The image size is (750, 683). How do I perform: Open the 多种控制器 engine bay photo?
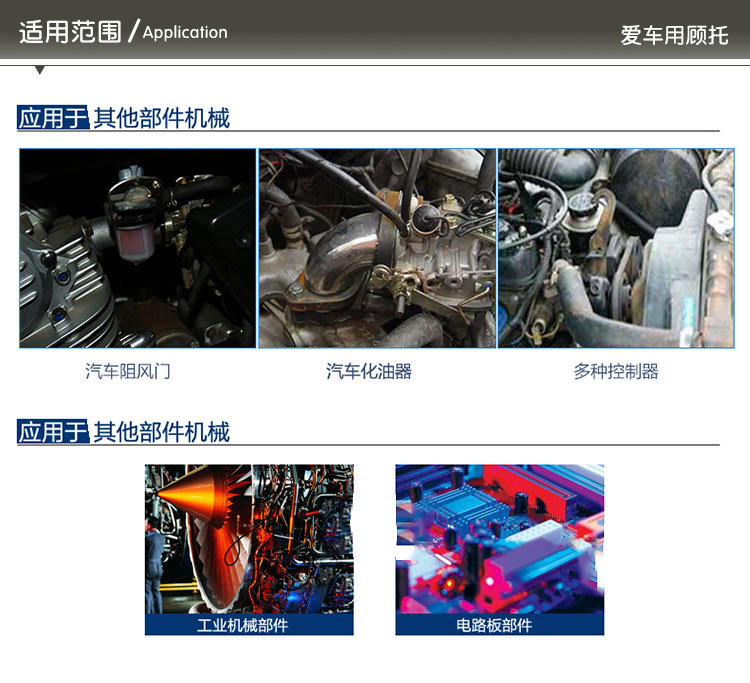coord(616,248)
